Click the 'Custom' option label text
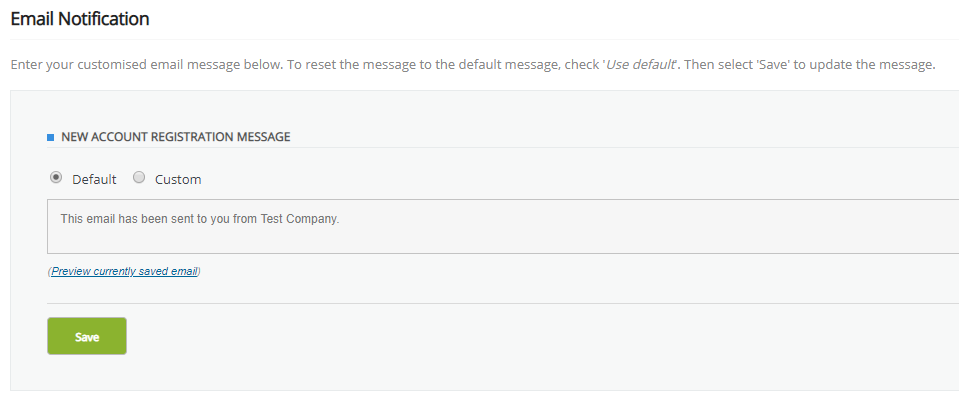Image resolution: width=959 pixels, height=405 pixels. pyautogui.click(x=178, y=179)
